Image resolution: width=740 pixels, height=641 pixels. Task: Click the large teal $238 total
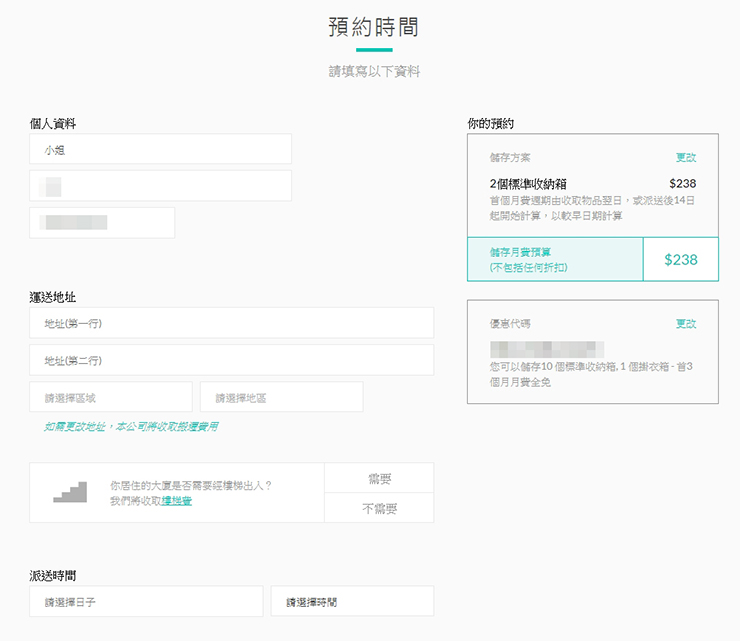point(680,260)
